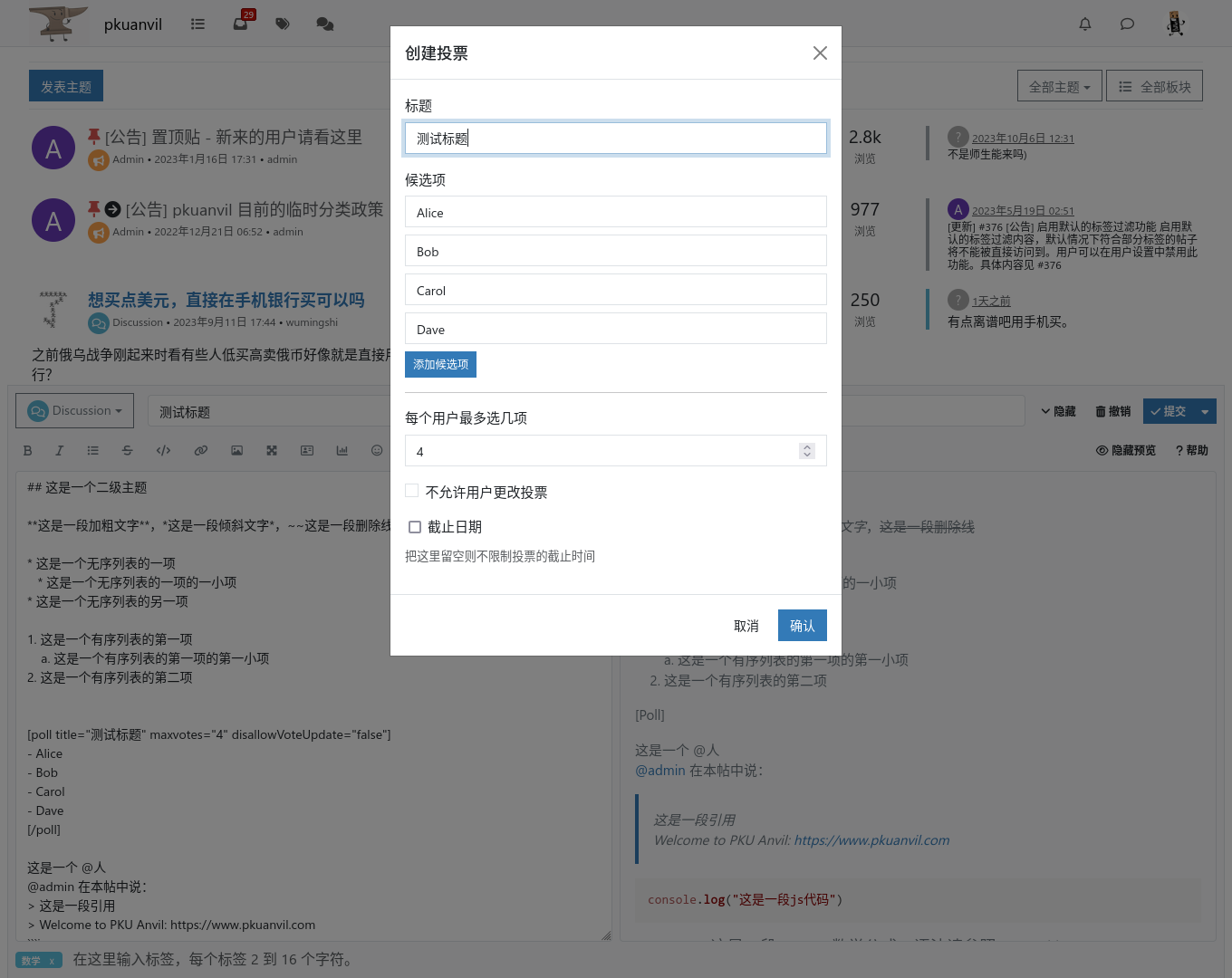Open the chats bubbles icon in navbar
This screenshot has width=1232, height=978.
(x=325, y=24)
